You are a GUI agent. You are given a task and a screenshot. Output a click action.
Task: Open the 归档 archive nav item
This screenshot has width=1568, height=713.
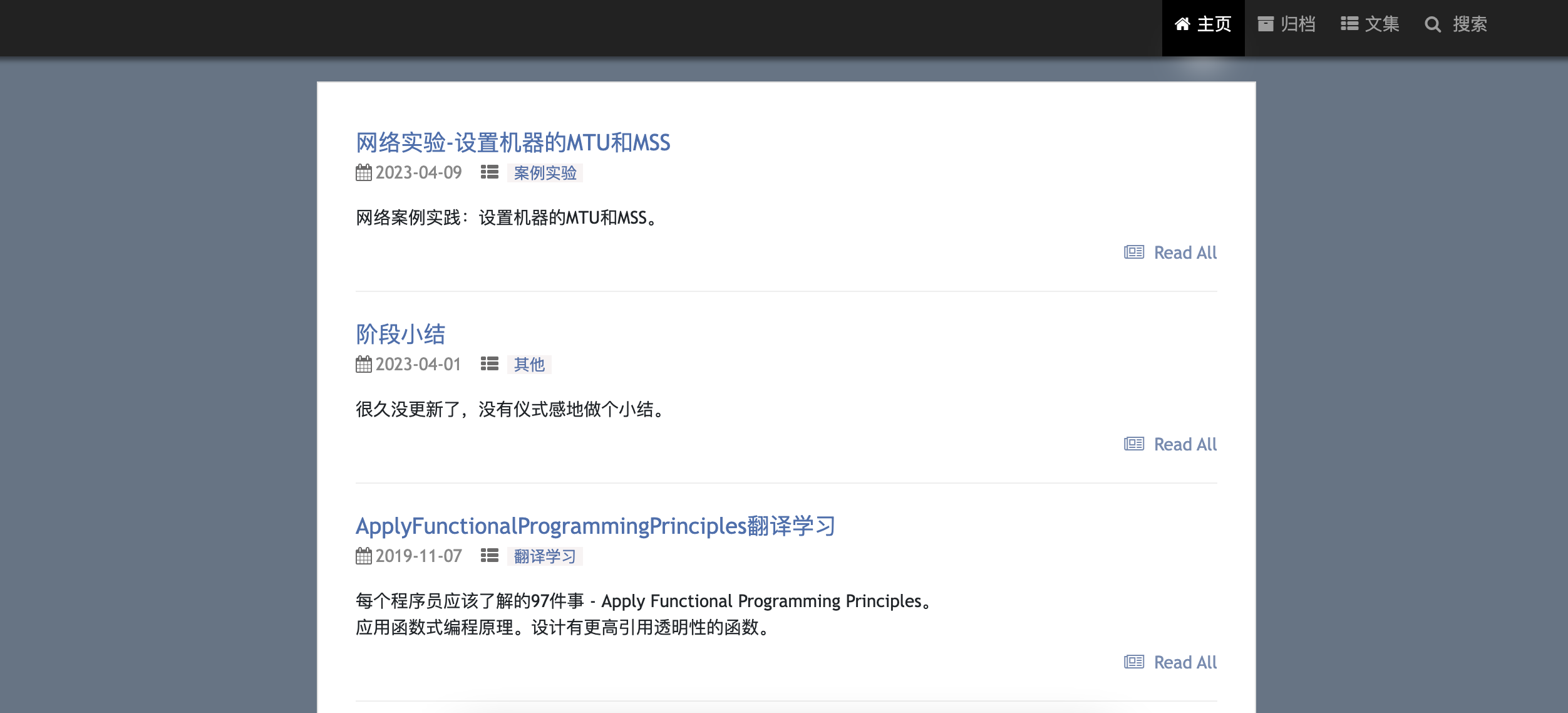pos(1286,25)
